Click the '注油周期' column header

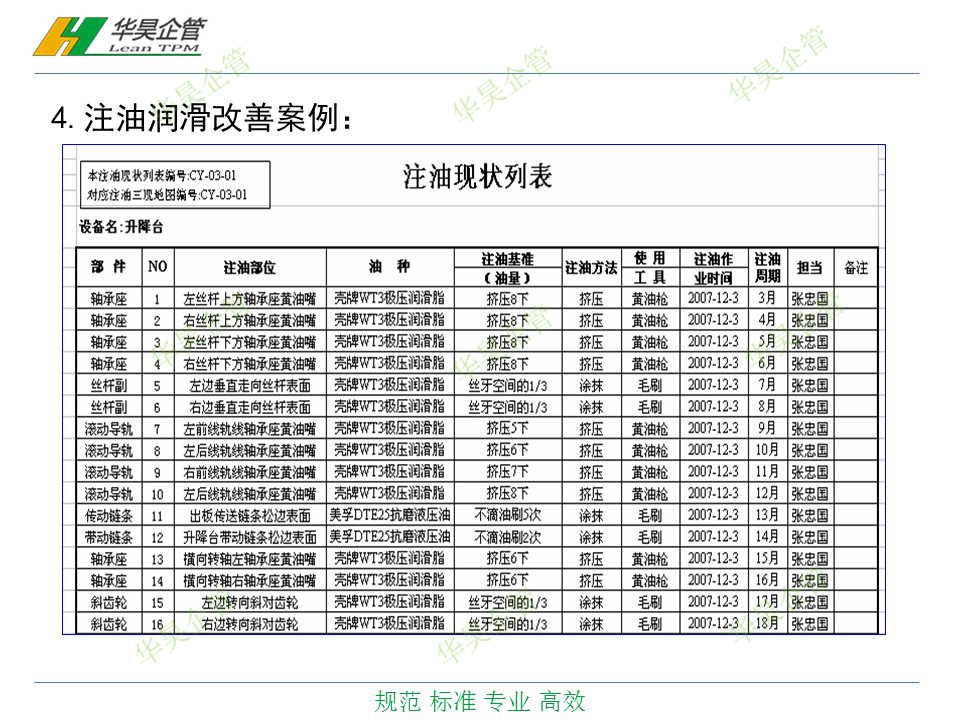tap(767, 268)
